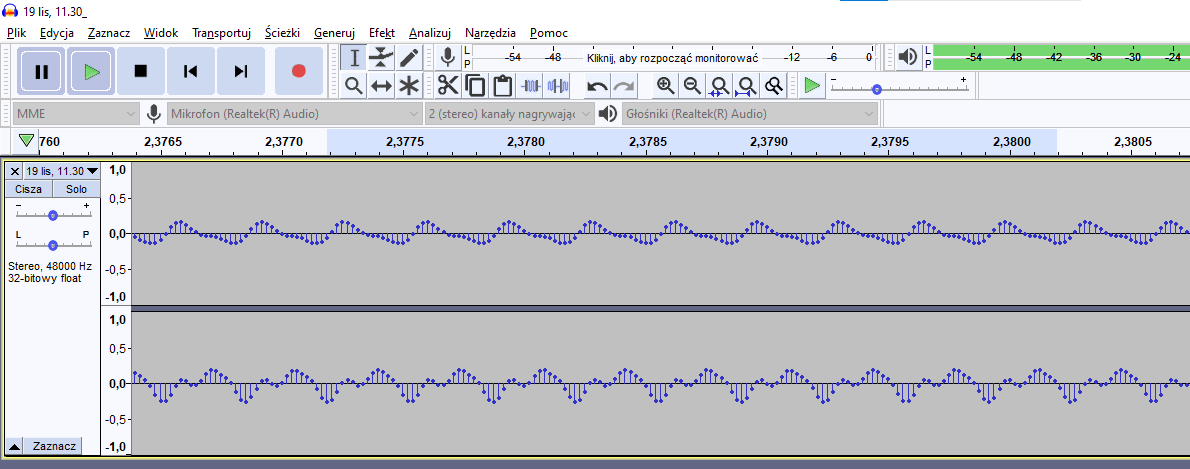Screen dimensions: 1190x469
Task: Redo the last undone action
Action: tap(624, 86)
